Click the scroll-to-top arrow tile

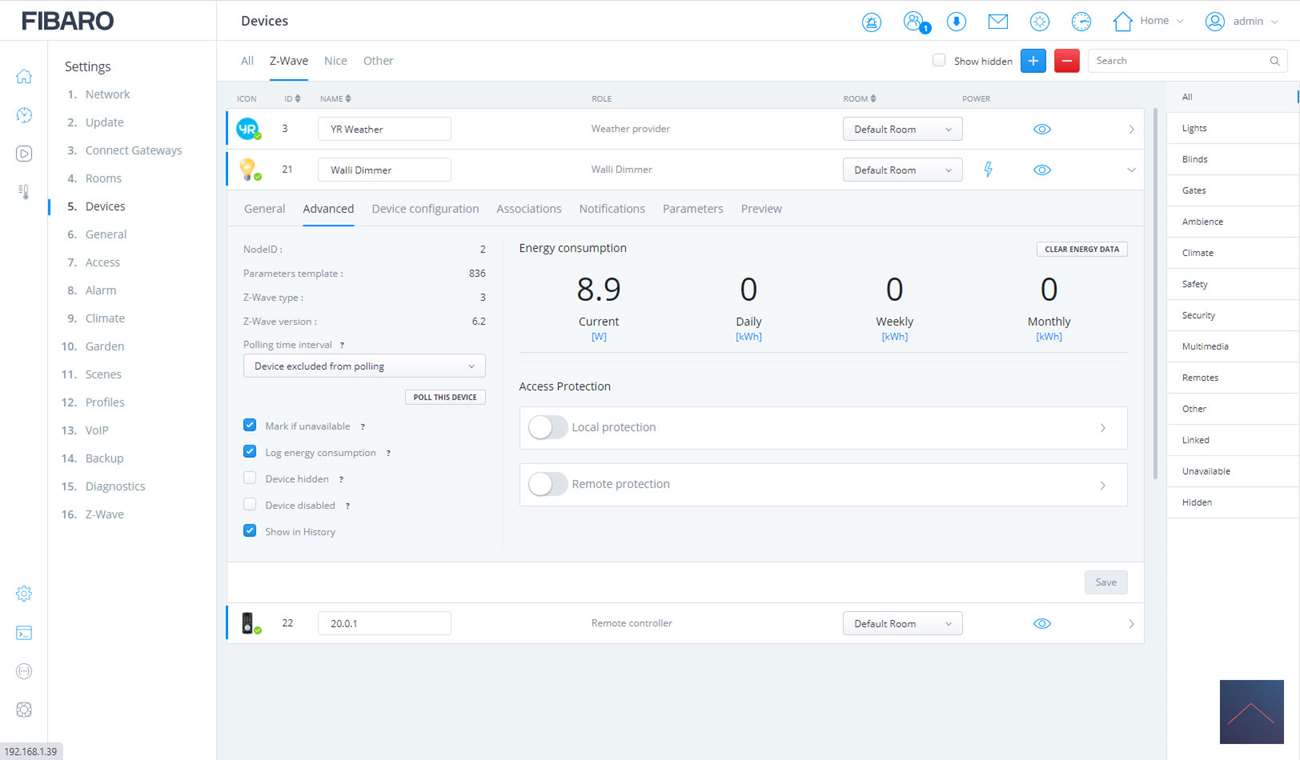(x=1251, y=712)
